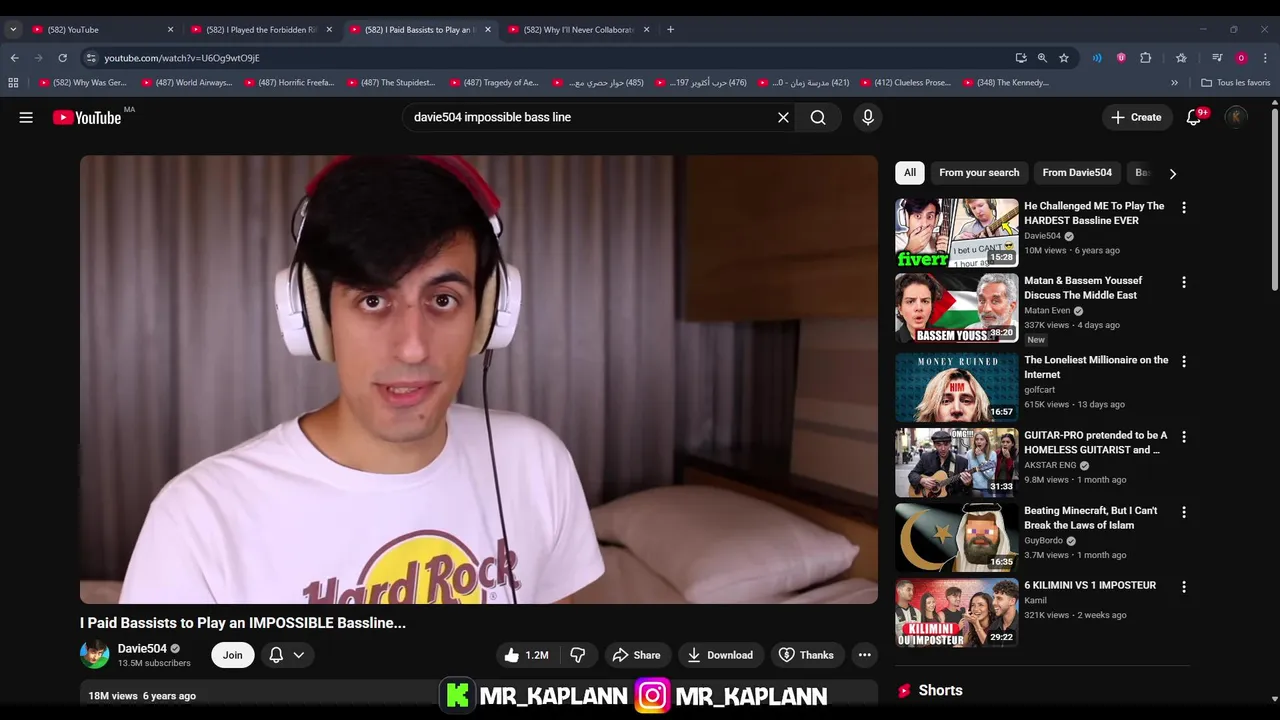The width and height of the screenshot is (1280, 720).
Task: Switch to 'I Played the Forbidden Riff' tab
Action: [261, 30]
